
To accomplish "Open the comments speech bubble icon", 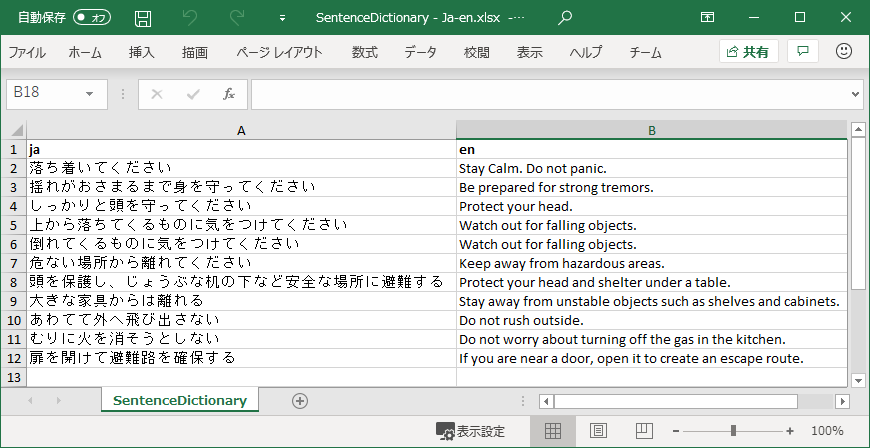I will pyautogui.click(x=802, y=52).
